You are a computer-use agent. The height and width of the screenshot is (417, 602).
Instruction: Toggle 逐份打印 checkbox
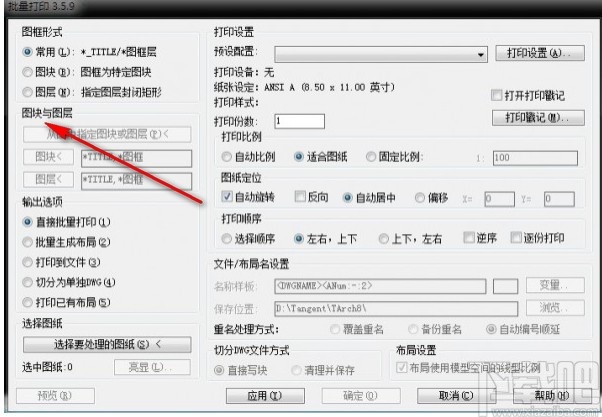tap(516, 238)
